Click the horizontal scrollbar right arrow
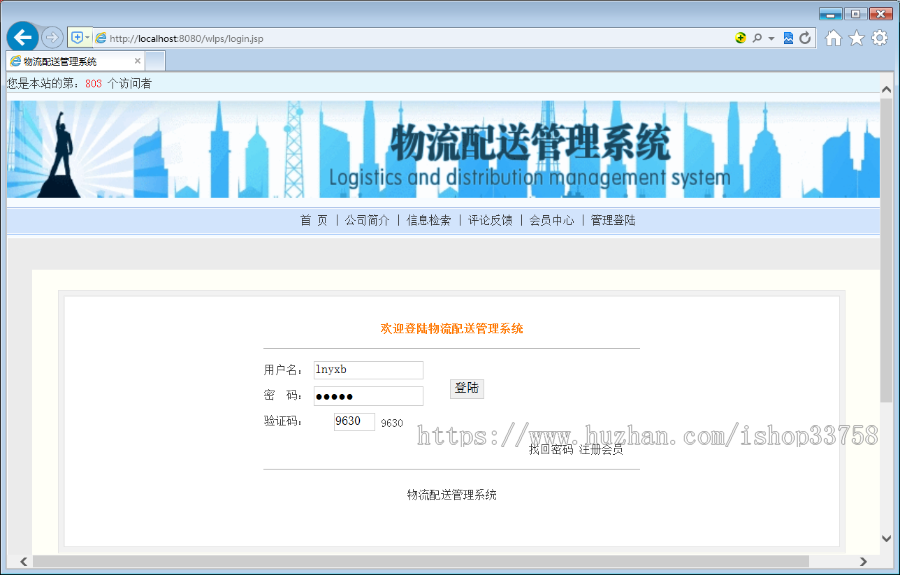The height and width of the screenshot is (575, 900). pos(863,561)
